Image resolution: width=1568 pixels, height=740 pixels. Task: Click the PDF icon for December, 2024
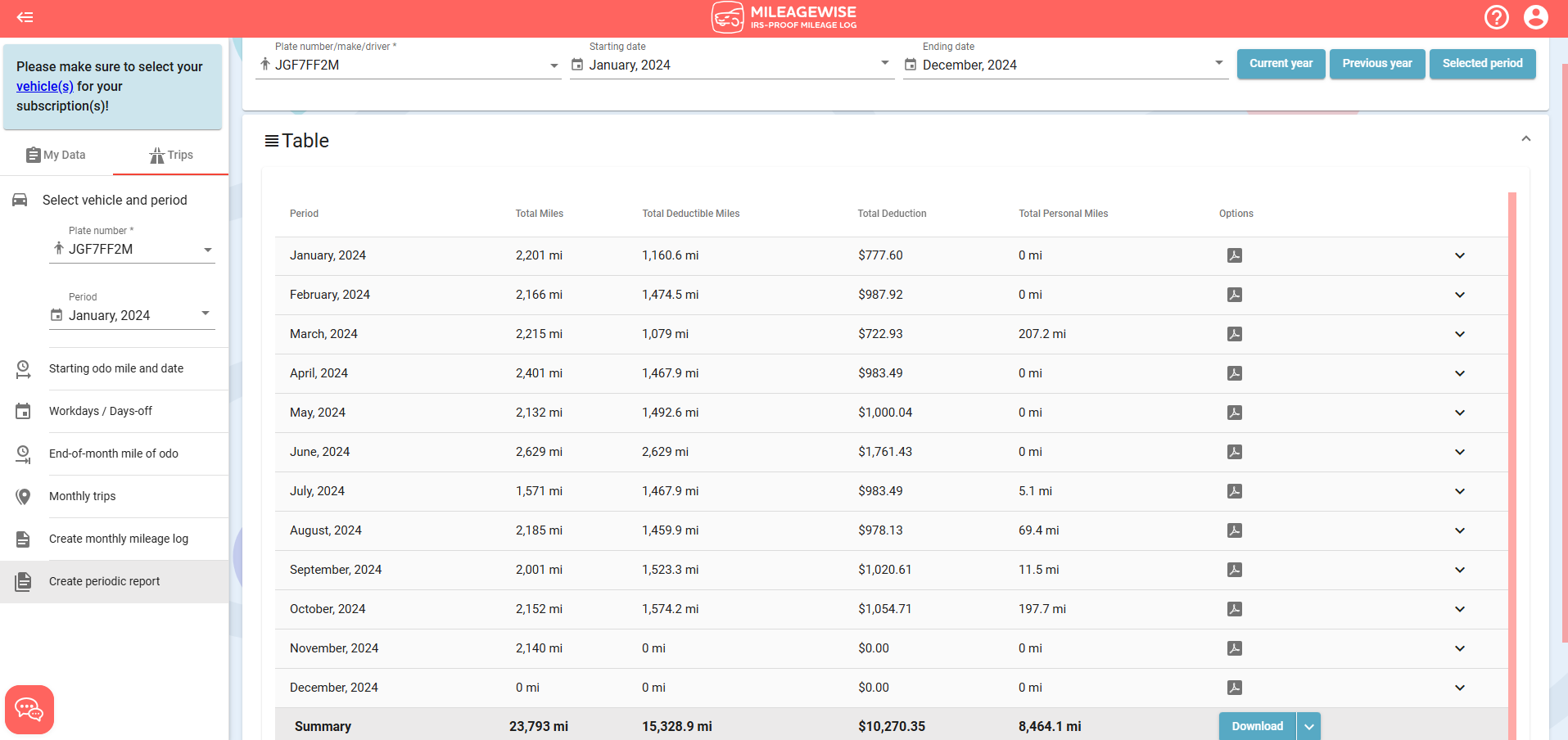pyautogui.click(x=1235, y=688)
